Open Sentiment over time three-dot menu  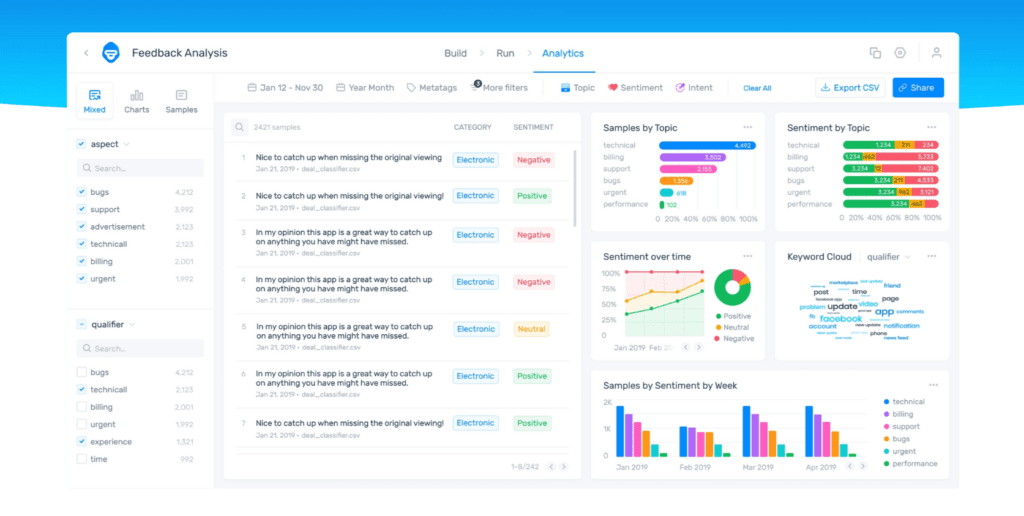(x=748, y=256)
